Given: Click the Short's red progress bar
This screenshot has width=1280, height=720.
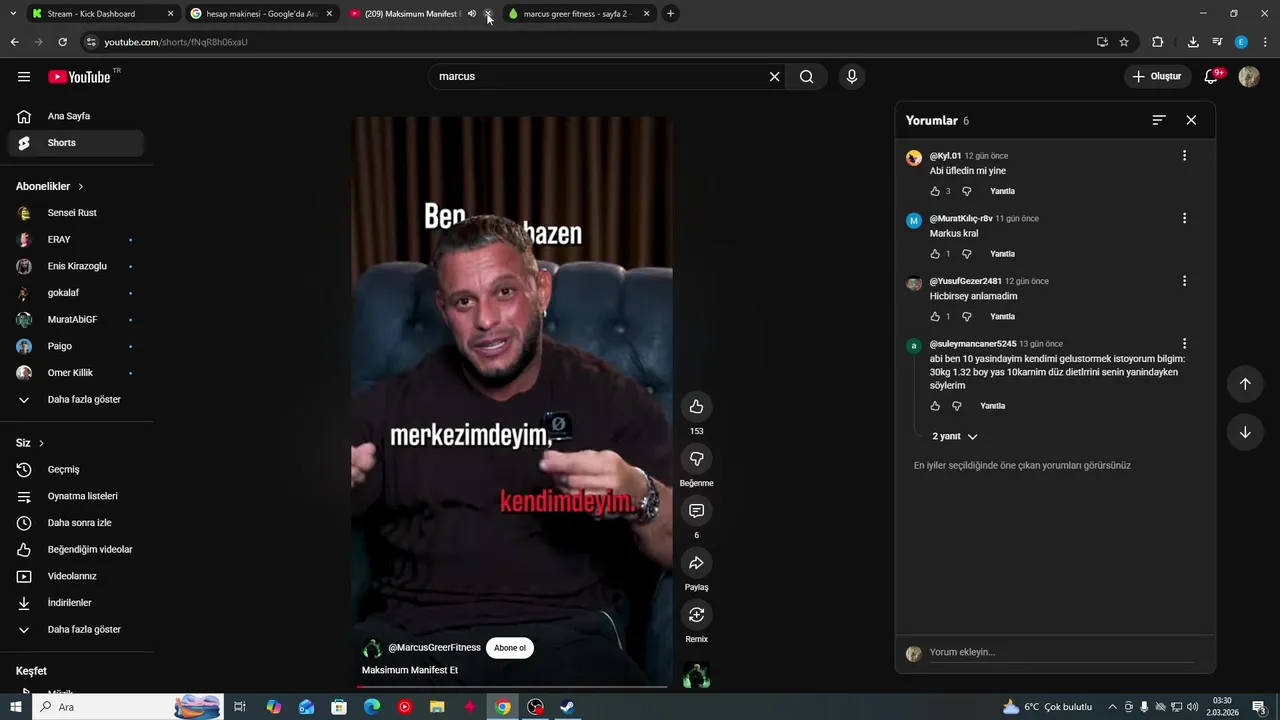Looking at the screenshot, I should (511, 687).
